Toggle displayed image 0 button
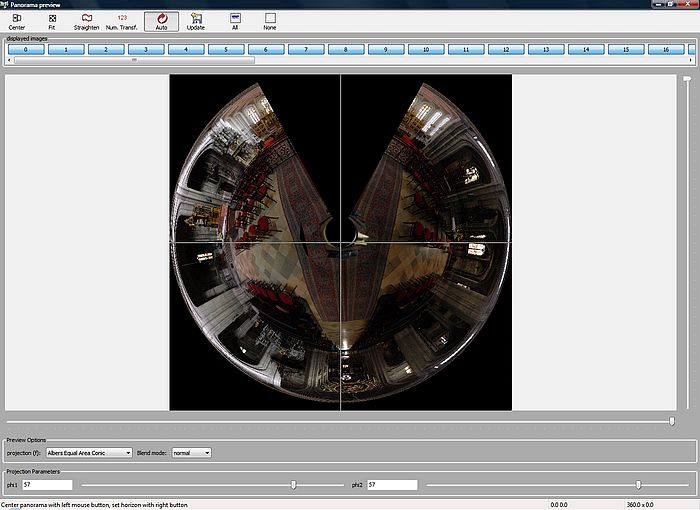700x510 pixels. click(x=26, y=49)
